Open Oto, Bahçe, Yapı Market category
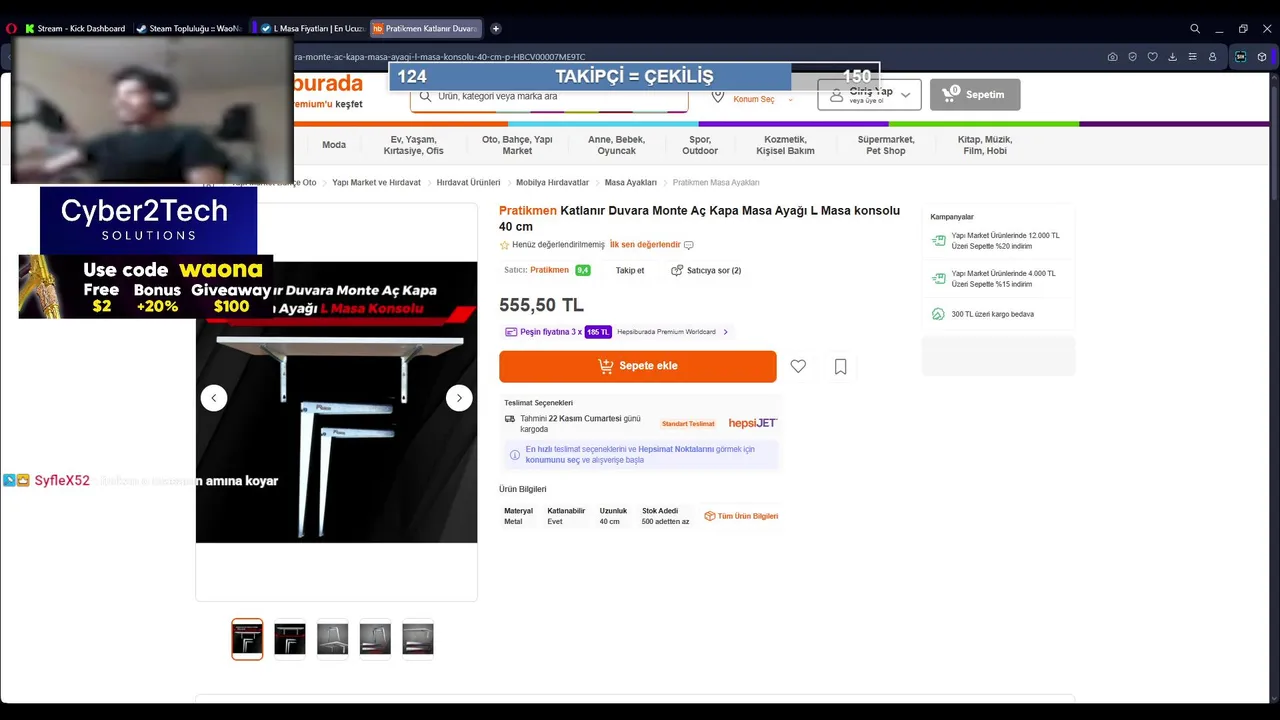The image size is (1280, 720). [517, 145]
